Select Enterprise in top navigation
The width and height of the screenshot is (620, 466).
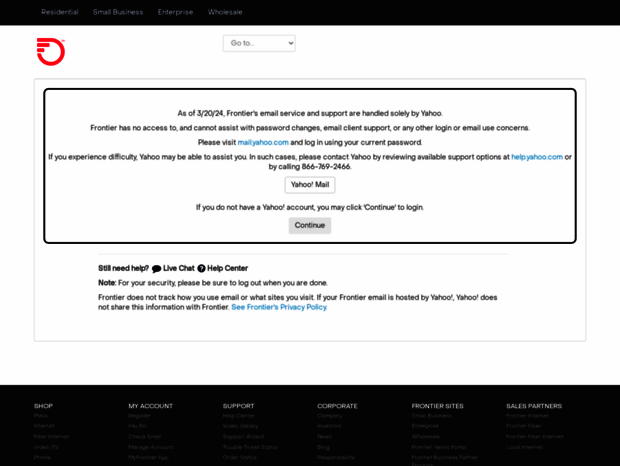pyautogui.click(x=175, y=12)
